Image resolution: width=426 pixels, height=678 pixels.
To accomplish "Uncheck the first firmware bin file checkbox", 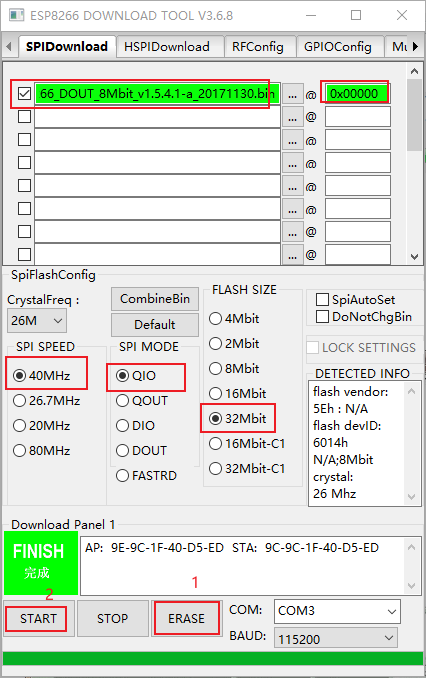I will point(24,93).
